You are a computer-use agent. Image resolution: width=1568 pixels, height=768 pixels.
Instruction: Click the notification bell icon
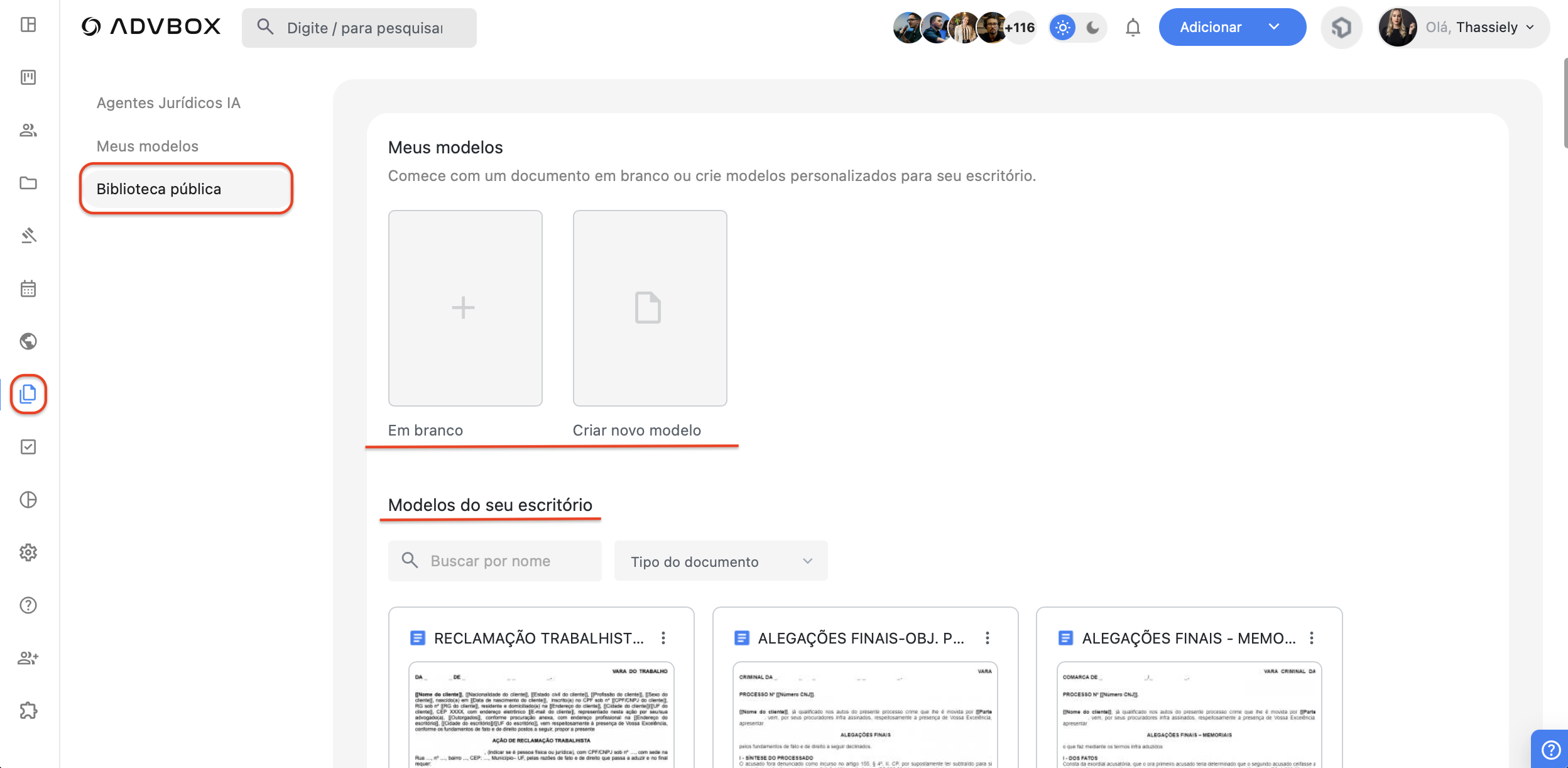(x=1133, y=28)
